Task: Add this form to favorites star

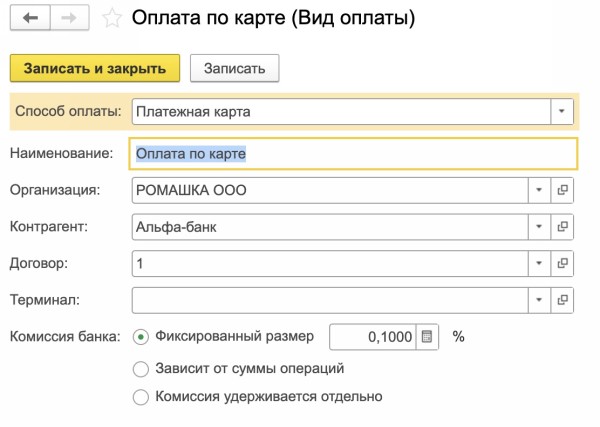Action: 113,18
